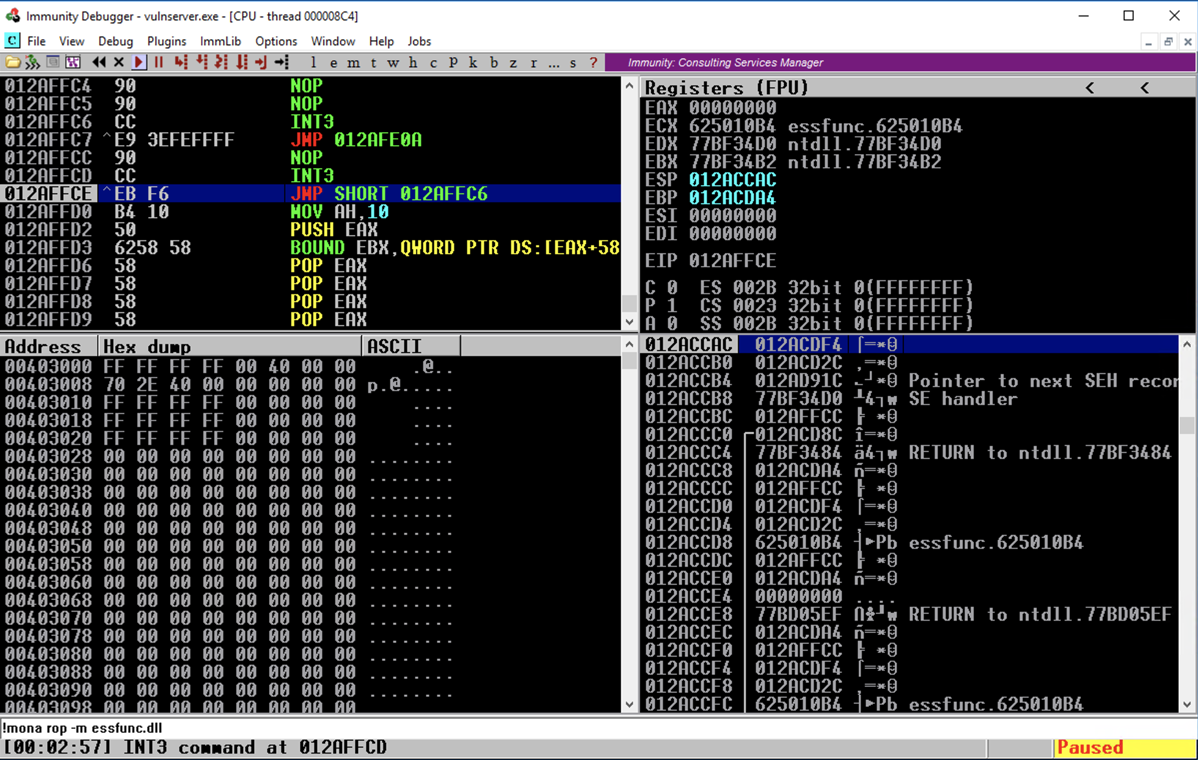Close the debugged program with X icon
Screen dimensions: 1198x760
[119, 63]
